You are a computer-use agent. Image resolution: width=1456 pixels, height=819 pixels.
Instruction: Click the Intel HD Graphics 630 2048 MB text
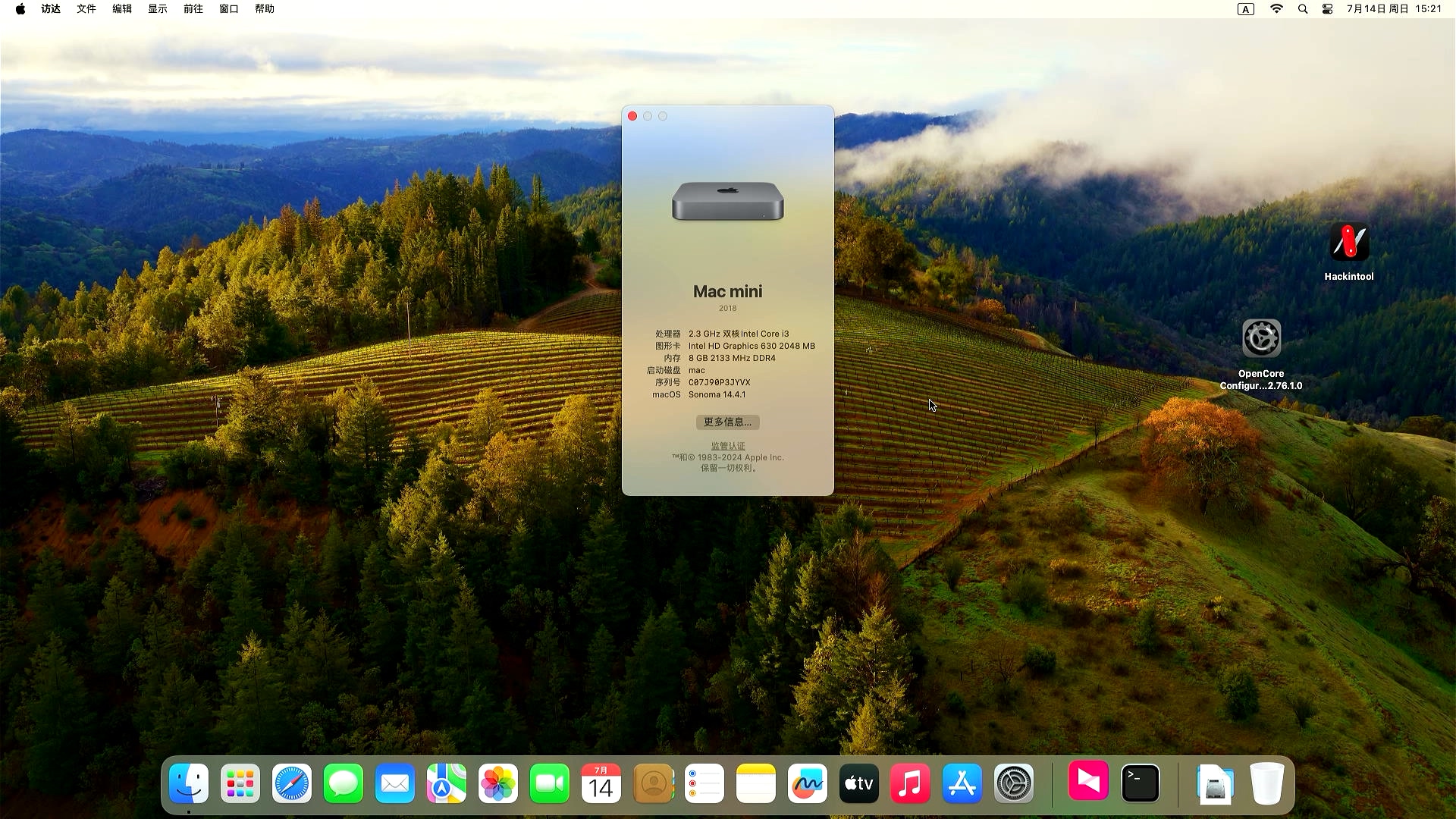[x=752, y=346]
